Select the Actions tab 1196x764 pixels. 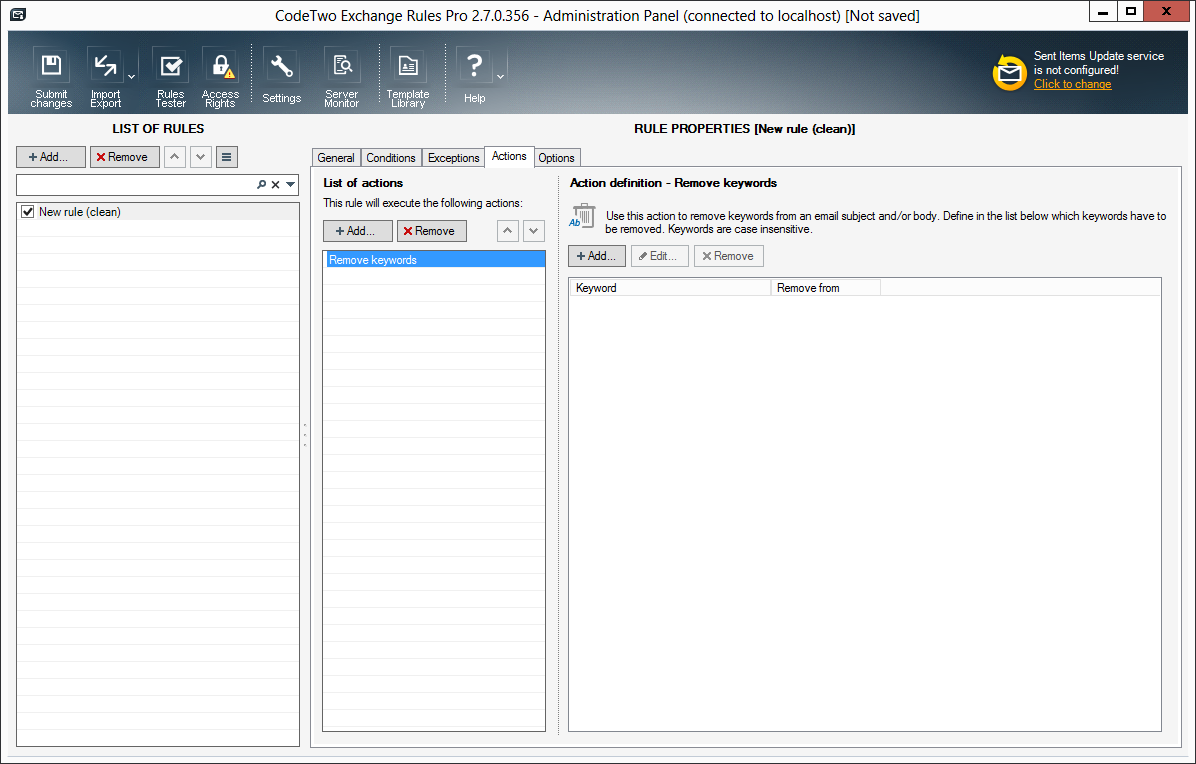[509, 156]
